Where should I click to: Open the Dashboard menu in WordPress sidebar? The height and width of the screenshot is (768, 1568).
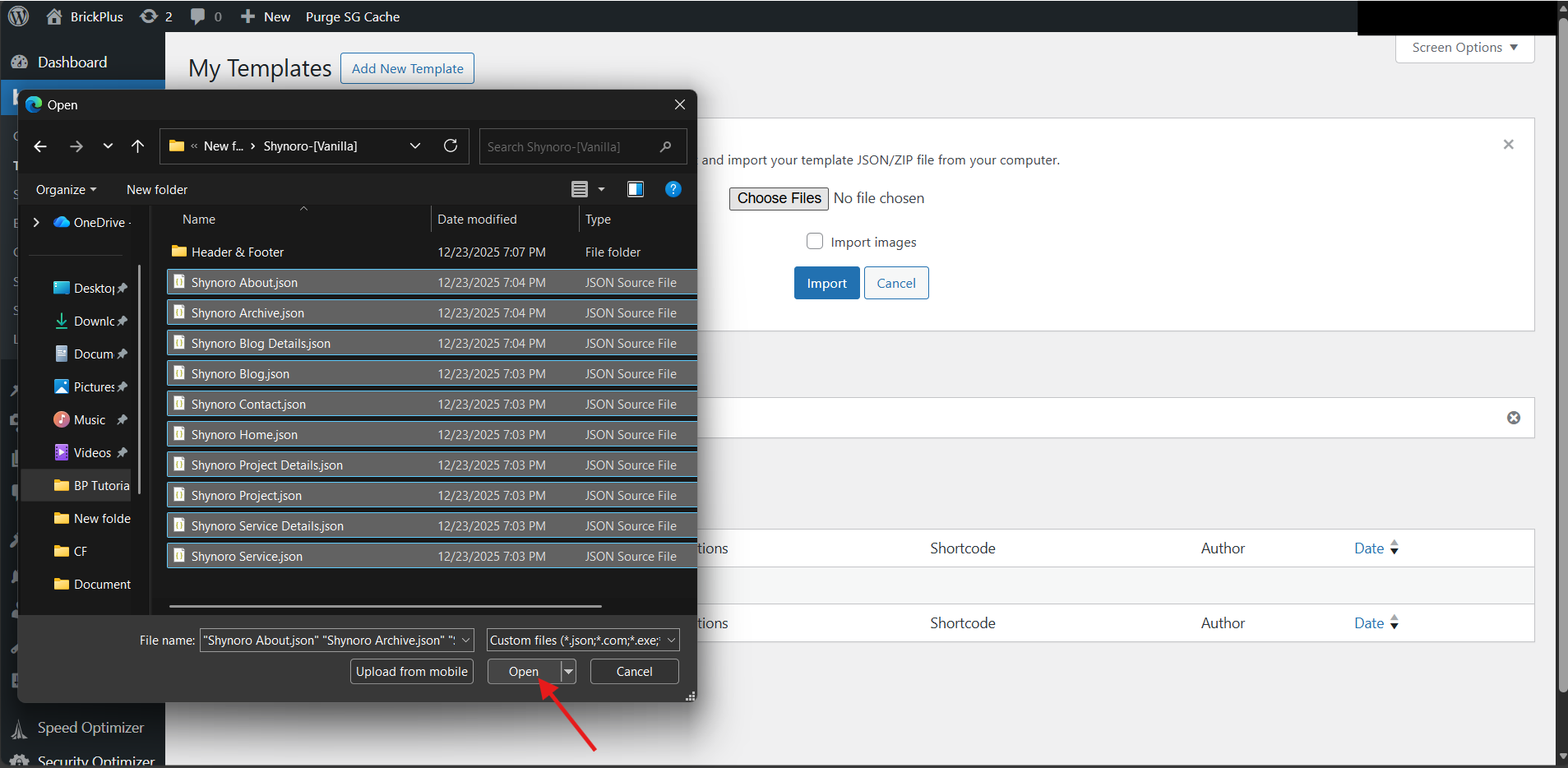pyautogui.click(x=72, y=62)
